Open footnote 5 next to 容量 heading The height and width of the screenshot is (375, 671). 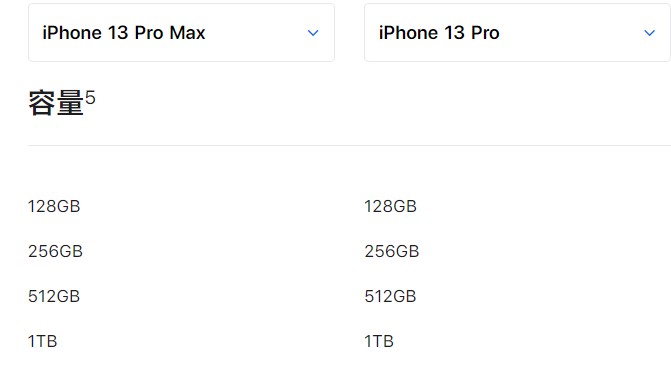tap(90, 98)
